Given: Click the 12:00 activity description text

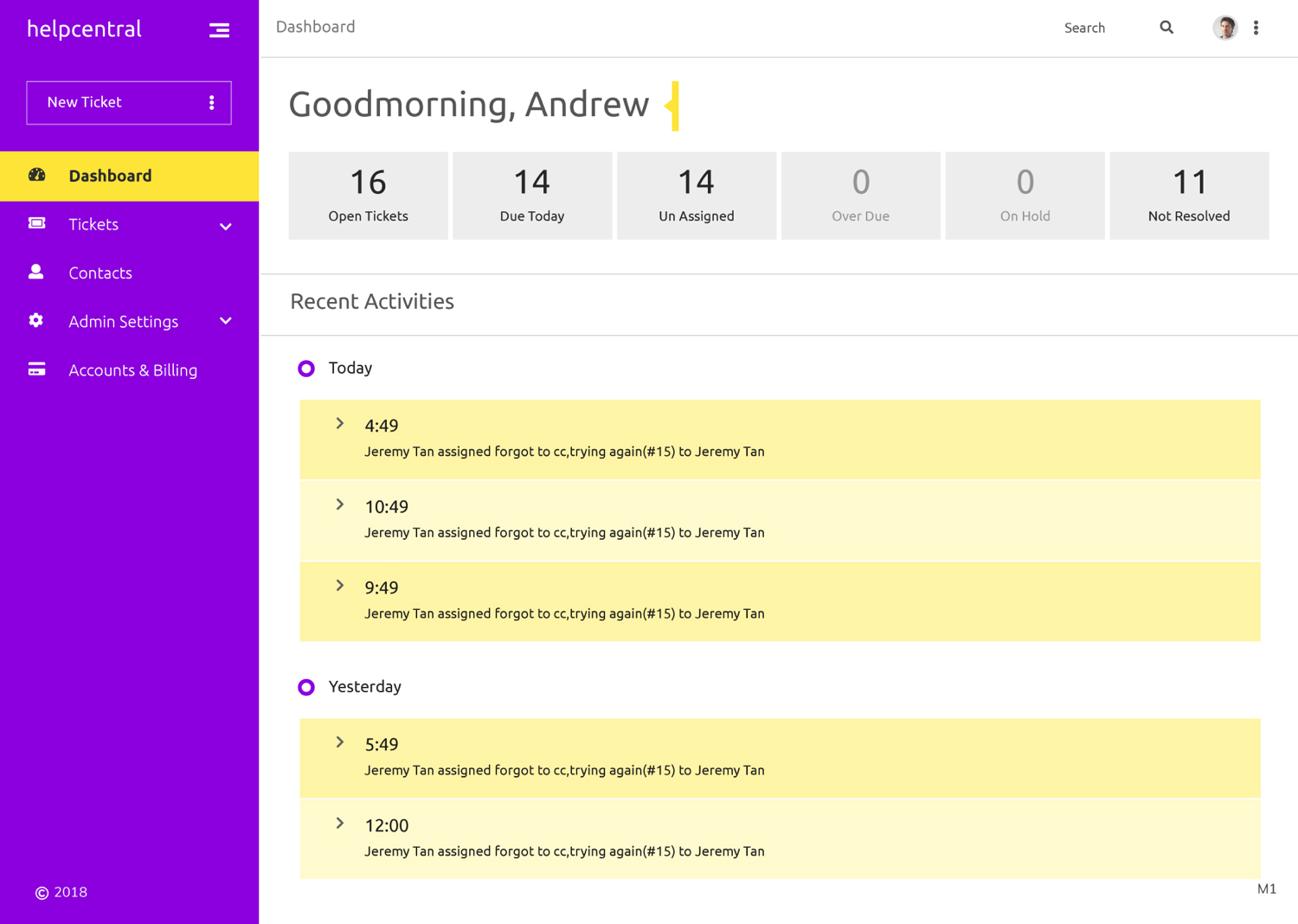Looking at the screenshot, I should click(564, 851).
